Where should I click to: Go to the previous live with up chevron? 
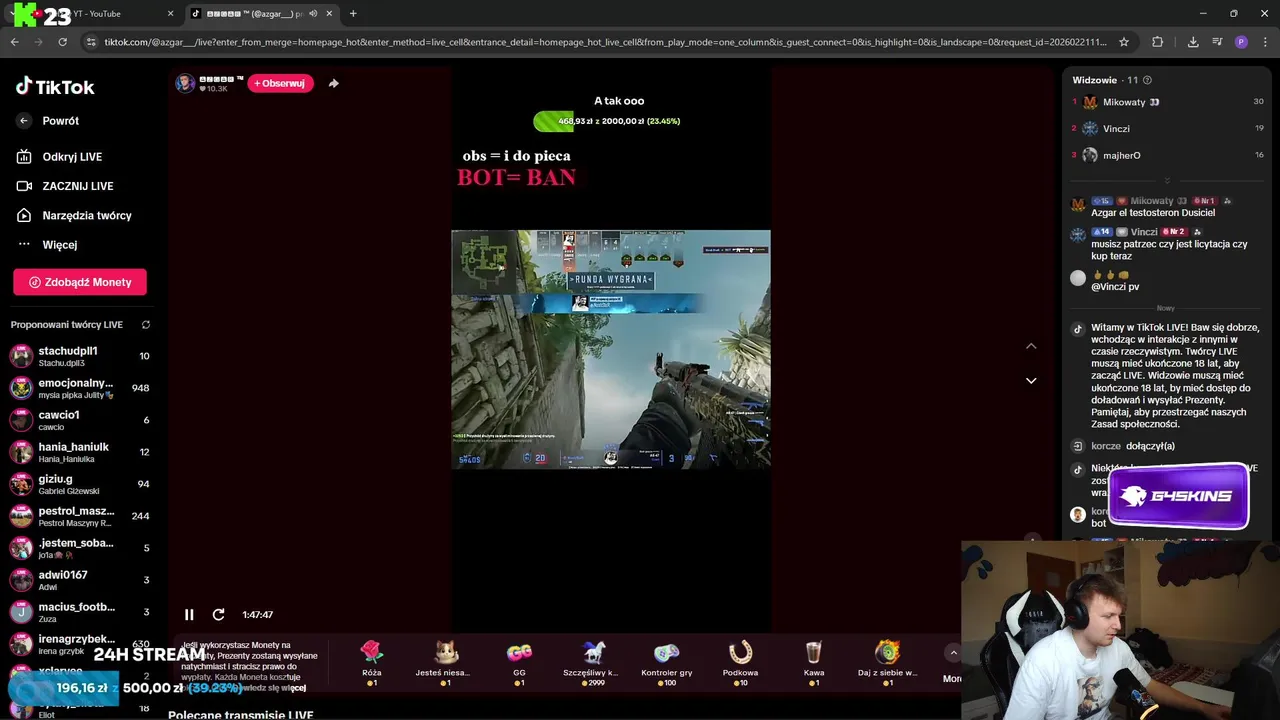pyautogui.click(x=1031, y=346)
